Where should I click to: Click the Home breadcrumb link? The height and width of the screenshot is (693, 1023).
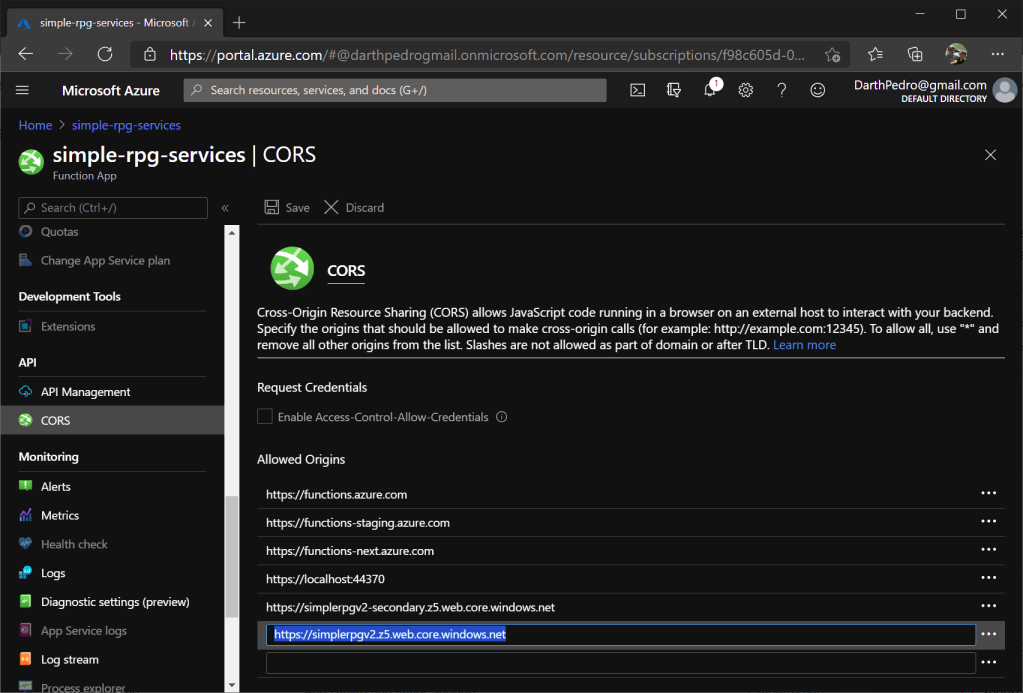[x=35, y=125]
